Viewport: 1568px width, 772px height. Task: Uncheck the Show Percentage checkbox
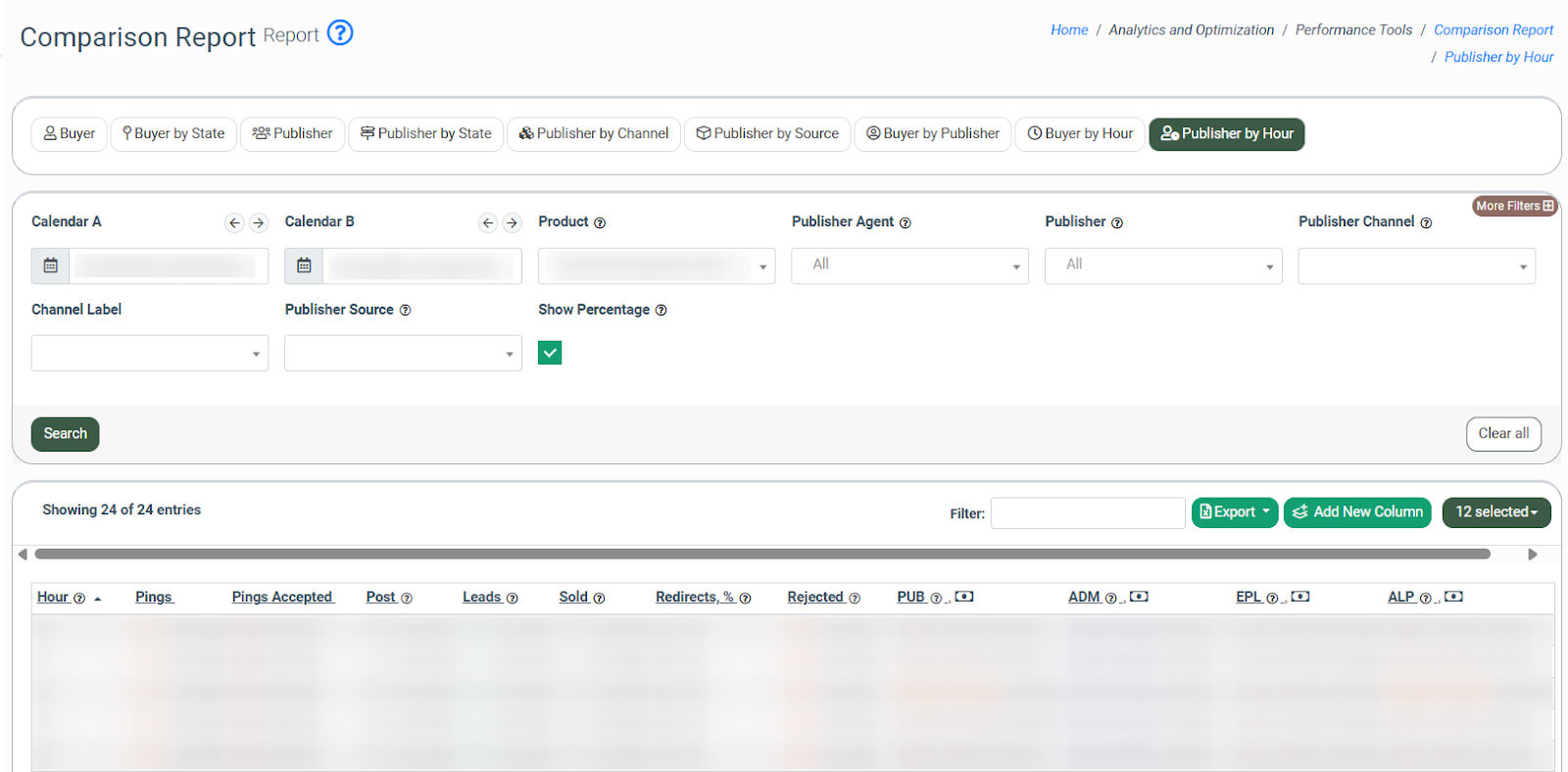pyautogui.click(x=550, y=353)
